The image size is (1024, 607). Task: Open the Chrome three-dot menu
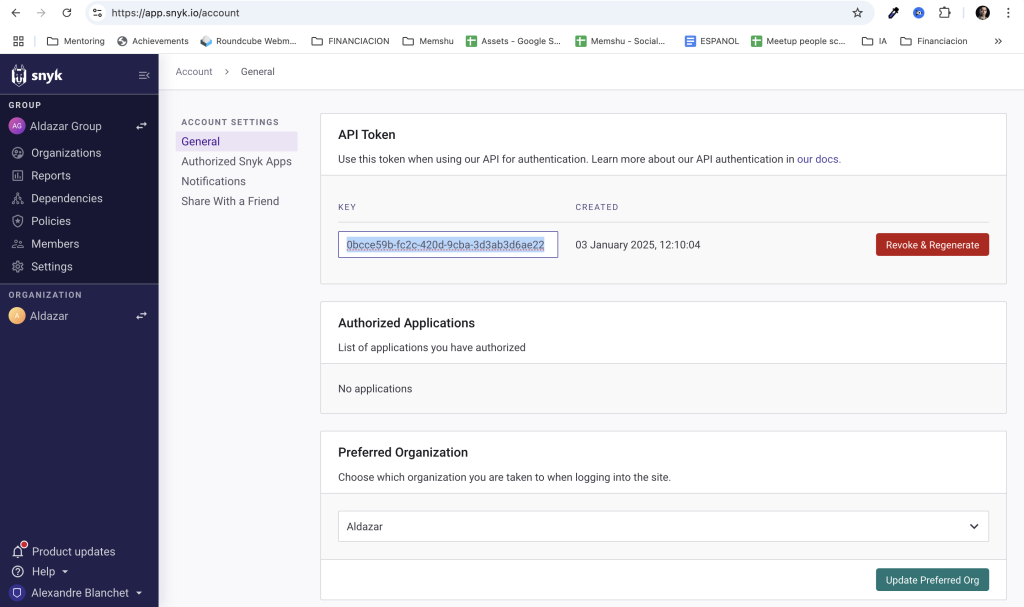1008,12
